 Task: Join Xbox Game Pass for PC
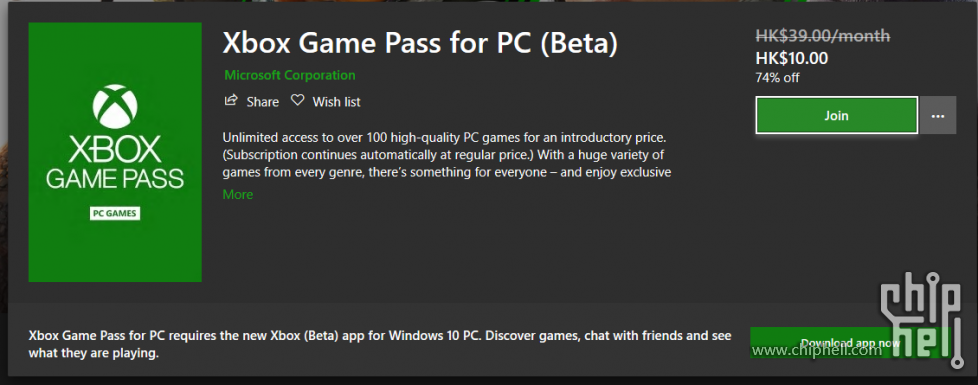[836, 115]
